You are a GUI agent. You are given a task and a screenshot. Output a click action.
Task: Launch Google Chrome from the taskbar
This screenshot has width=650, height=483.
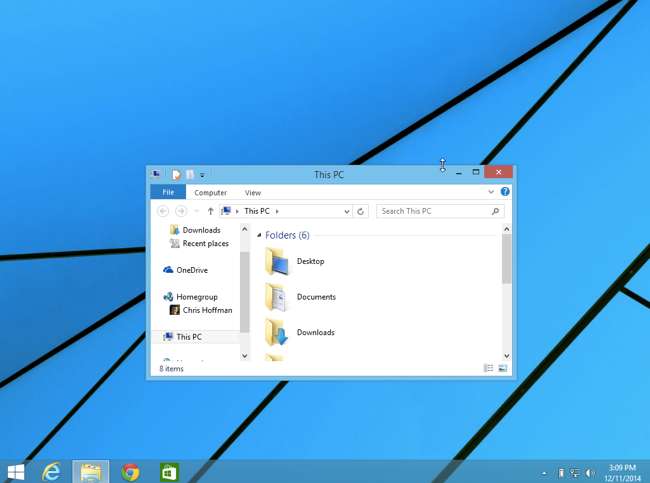click(x=130, y=471)
